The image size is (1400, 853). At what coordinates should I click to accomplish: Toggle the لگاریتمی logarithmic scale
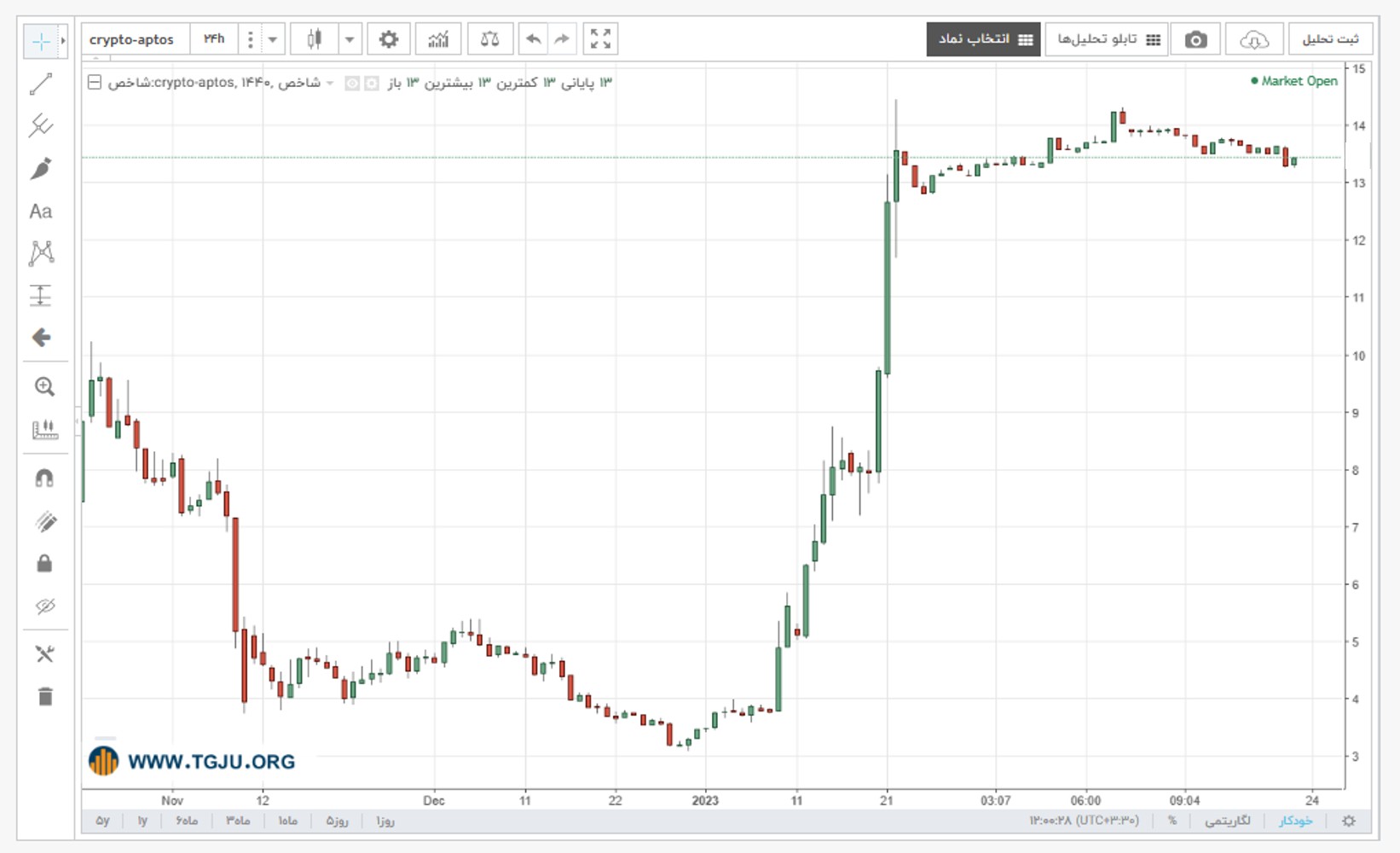pos(1228,821)
